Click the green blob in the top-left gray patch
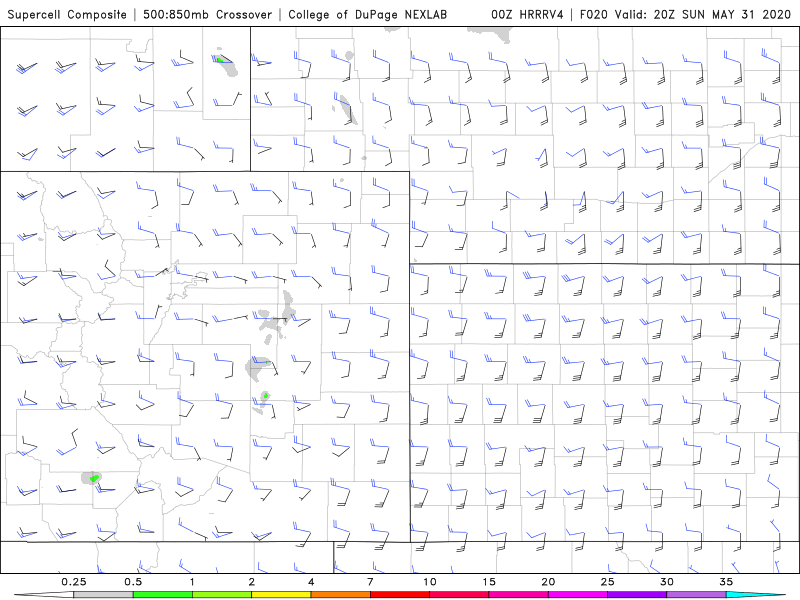The height and width of the screenshot is (600, 800). coord(219,60)
